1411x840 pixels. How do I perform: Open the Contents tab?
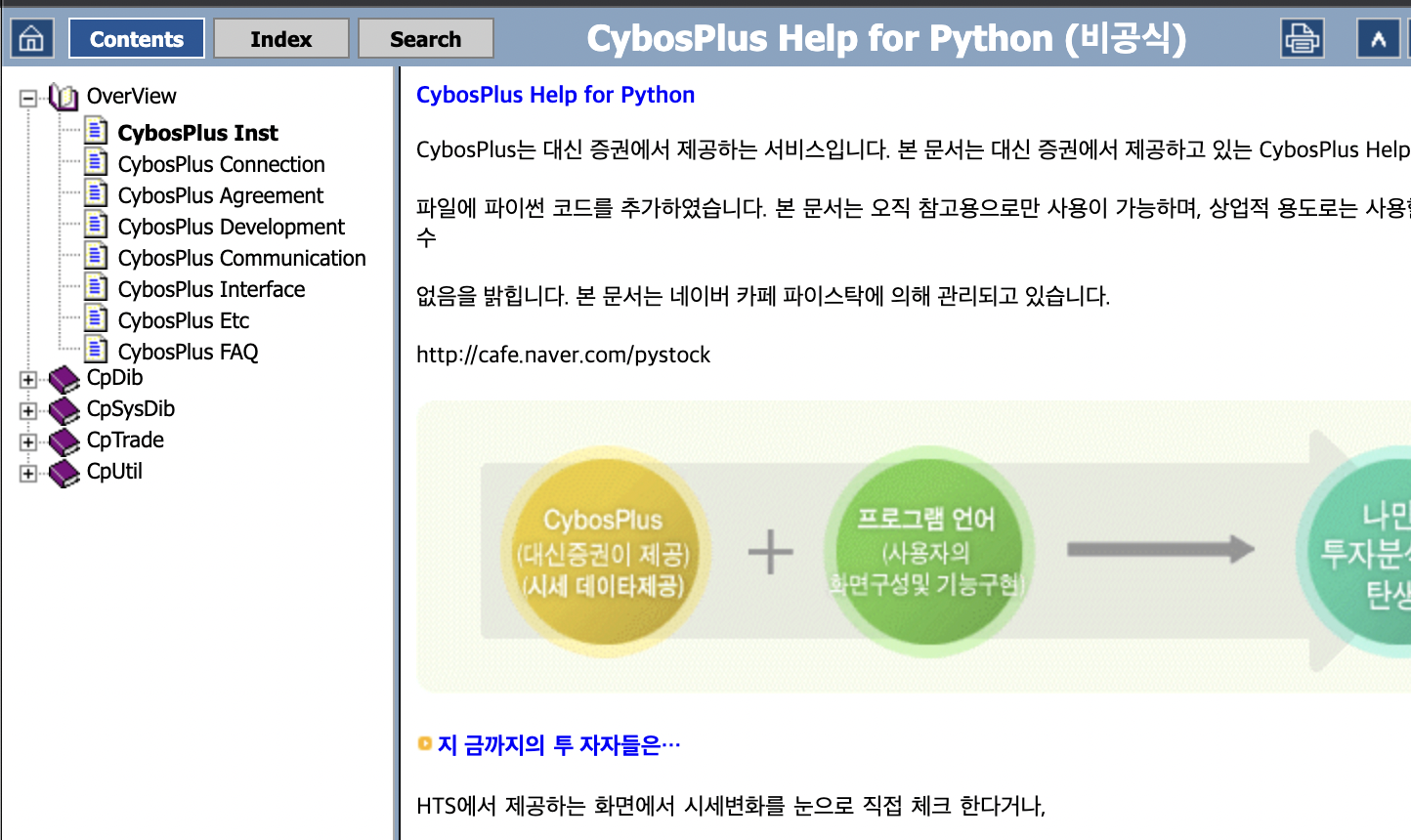[136, 38]
